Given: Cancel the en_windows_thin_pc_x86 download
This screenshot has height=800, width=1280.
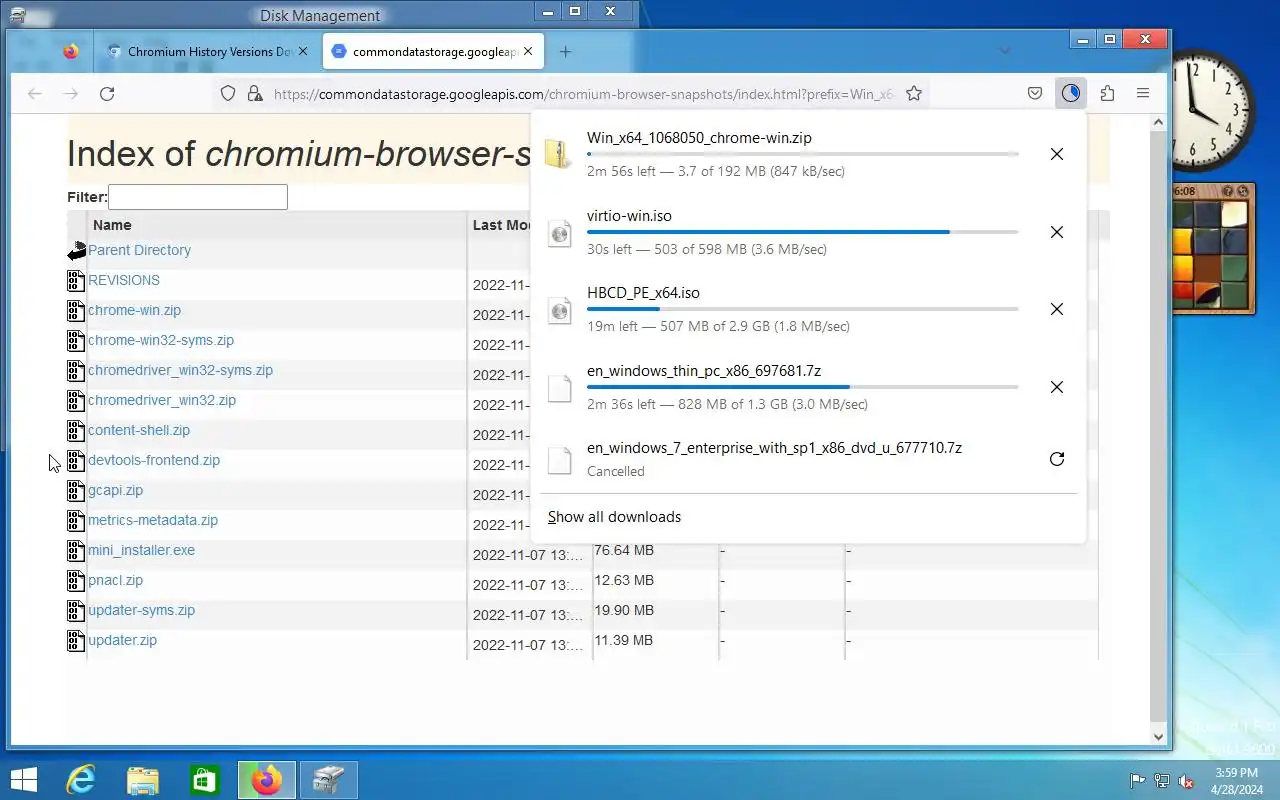Looking at the screenshot, I should coord(1056,387).
